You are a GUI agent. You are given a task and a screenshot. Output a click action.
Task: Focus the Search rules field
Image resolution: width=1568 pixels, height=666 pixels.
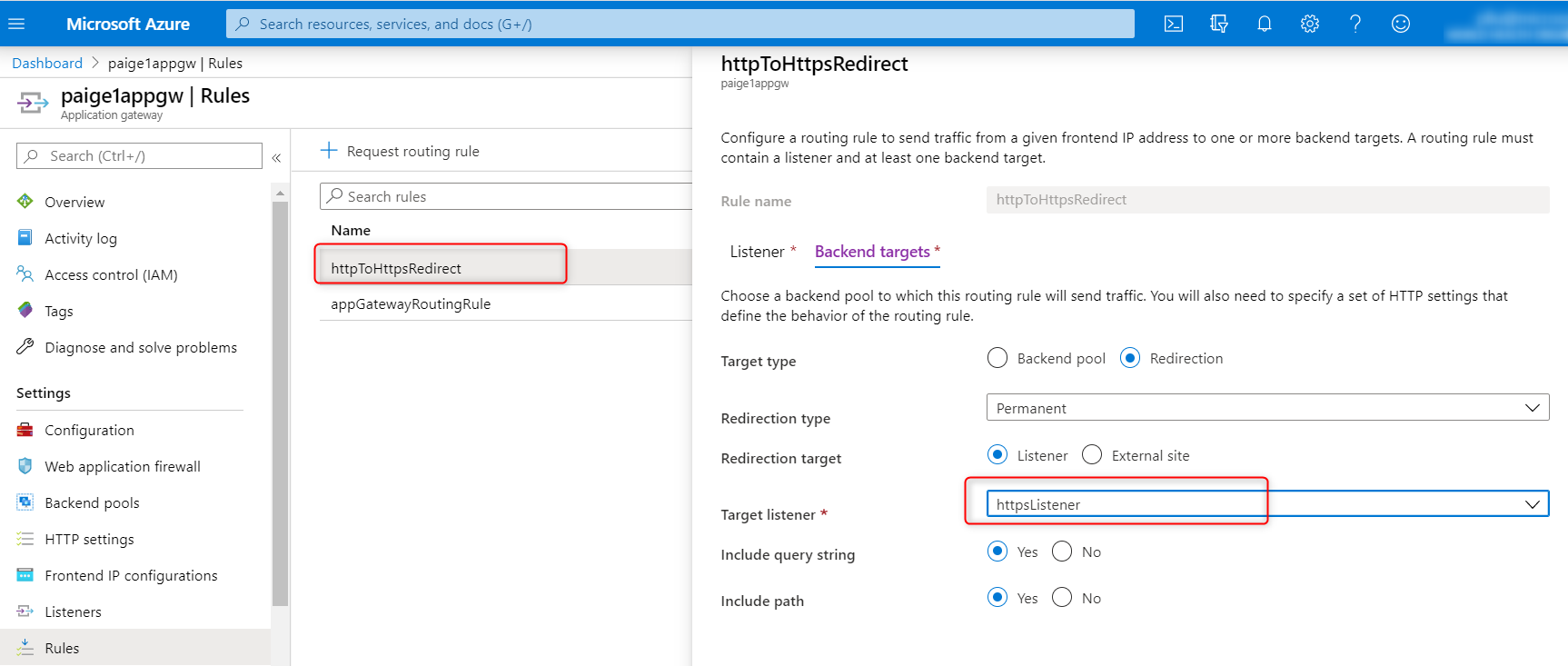506,196
